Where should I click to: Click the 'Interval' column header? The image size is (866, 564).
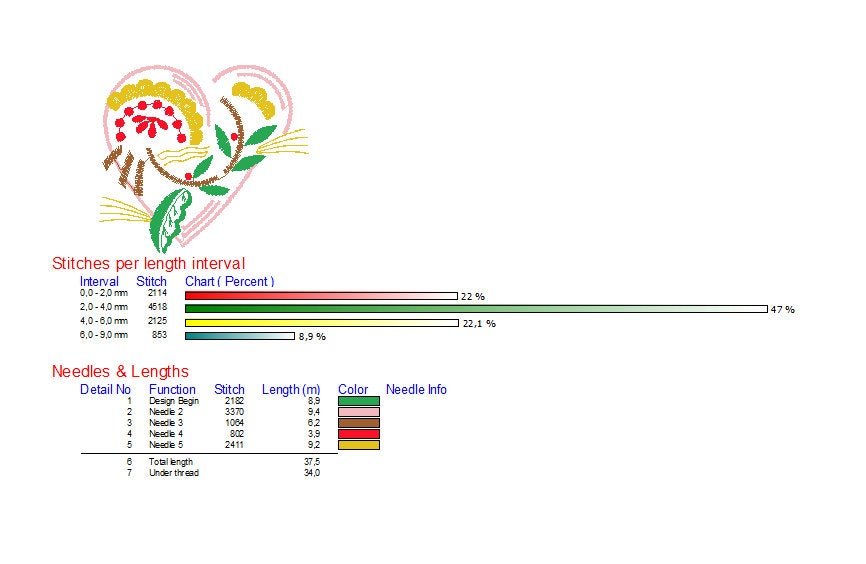(99, 281)
